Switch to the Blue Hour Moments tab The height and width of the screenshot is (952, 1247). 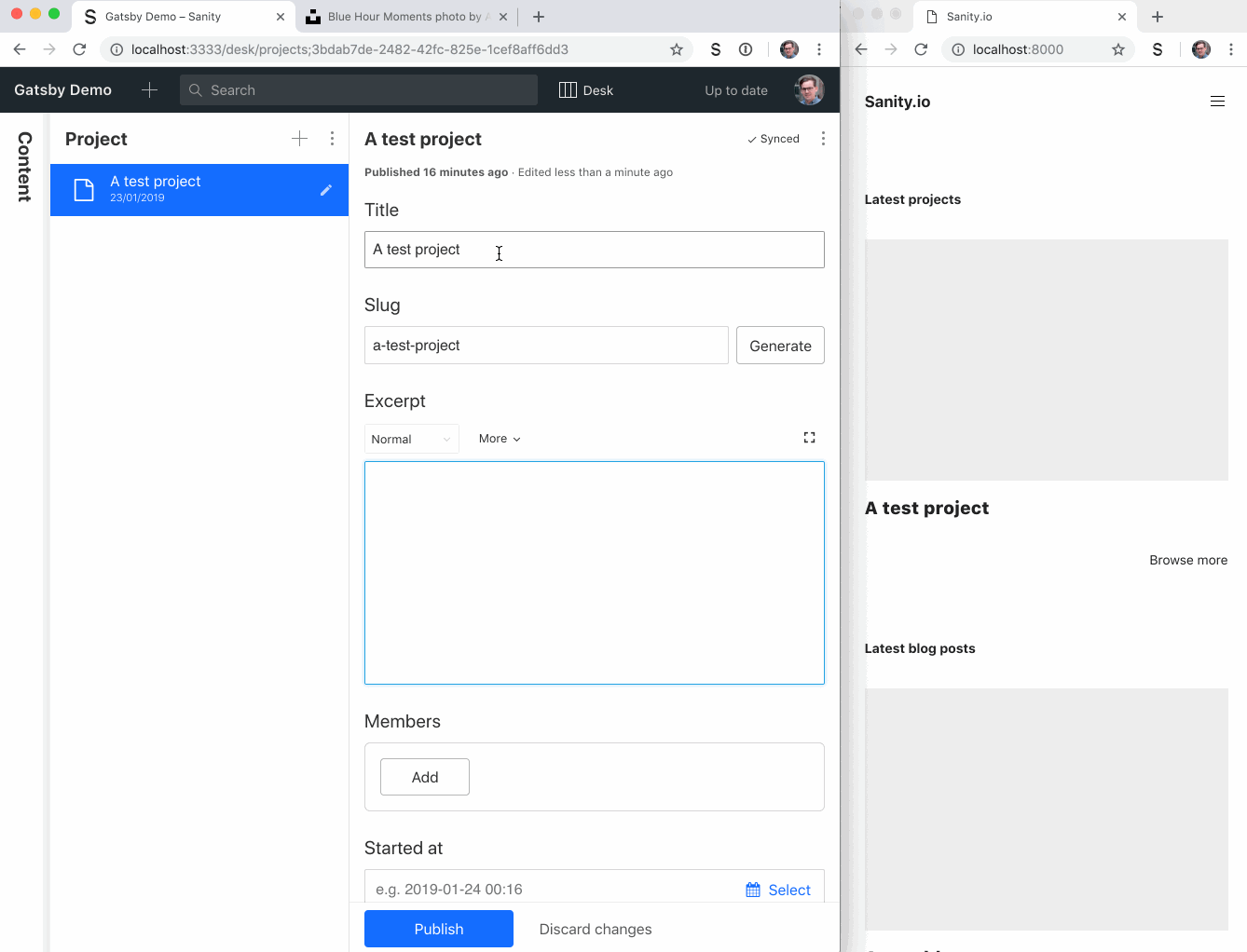[x=401, y=16]
